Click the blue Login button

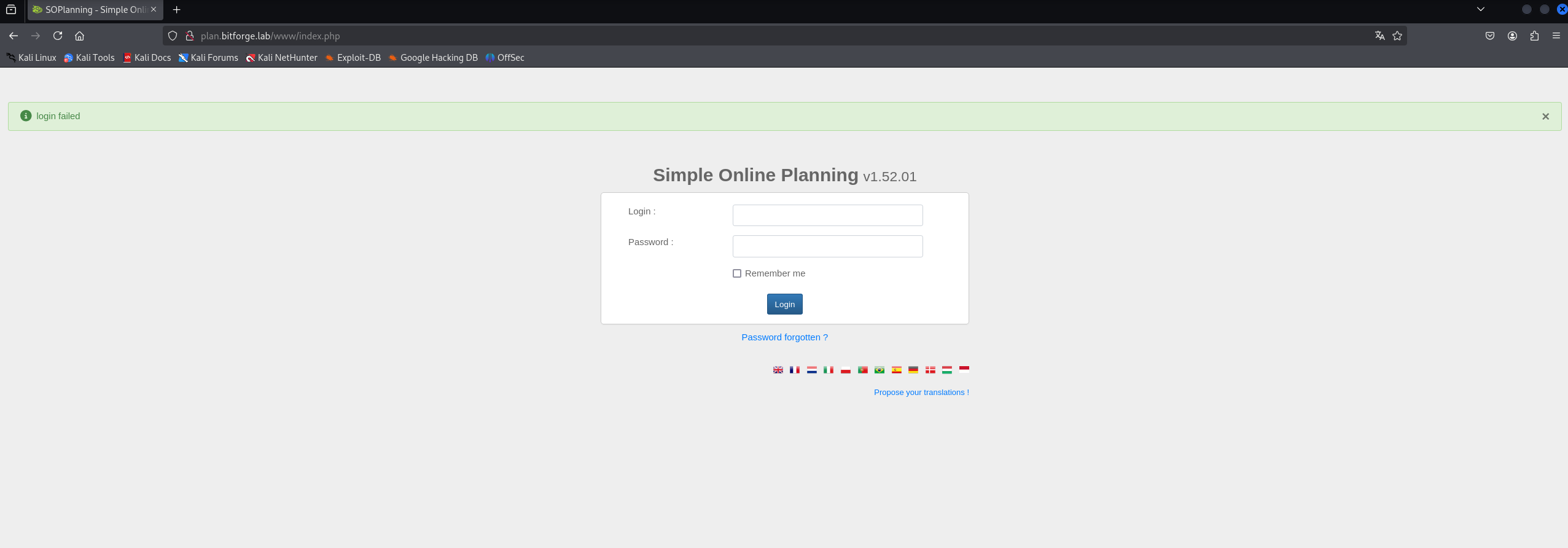click(x=784, y=304)
